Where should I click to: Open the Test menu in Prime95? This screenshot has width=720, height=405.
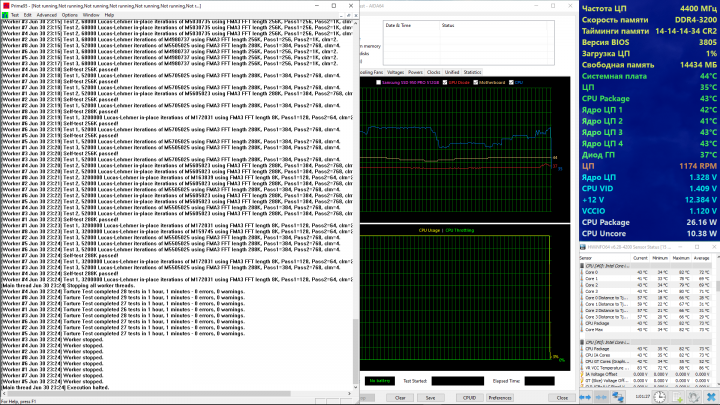(x=15, y=15)
